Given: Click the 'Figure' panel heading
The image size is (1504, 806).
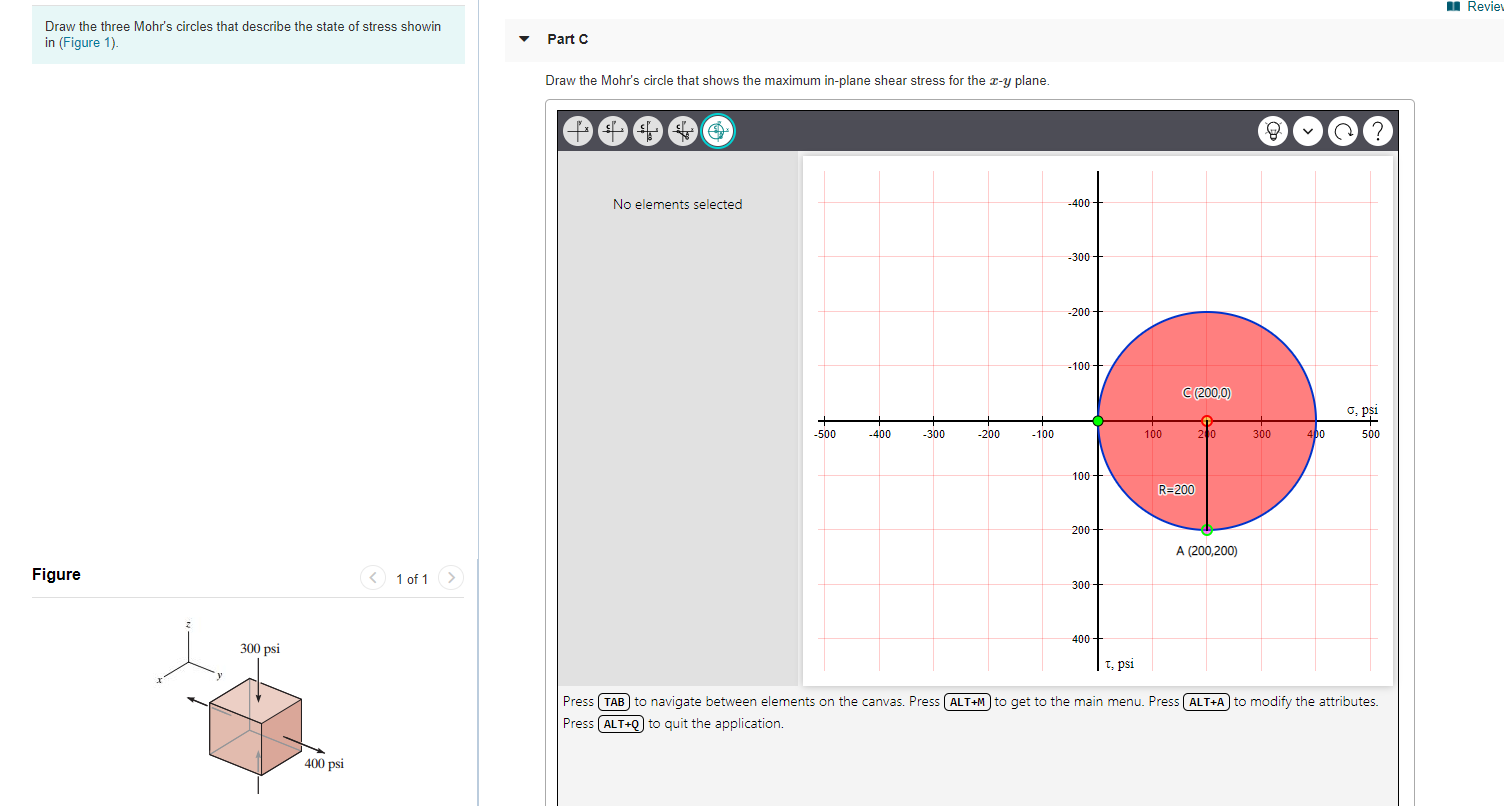Looking at the screenshot, I should click(56, 574).
